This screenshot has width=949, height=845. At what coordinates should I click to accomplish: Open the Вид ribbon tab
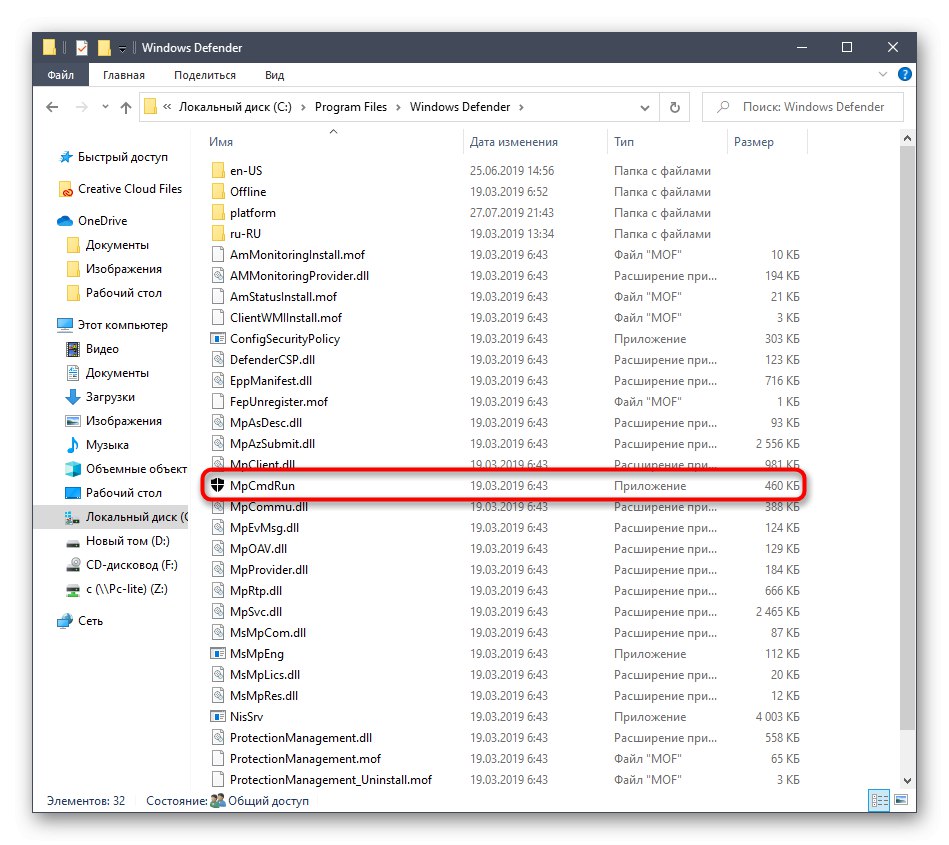(274, 75)
